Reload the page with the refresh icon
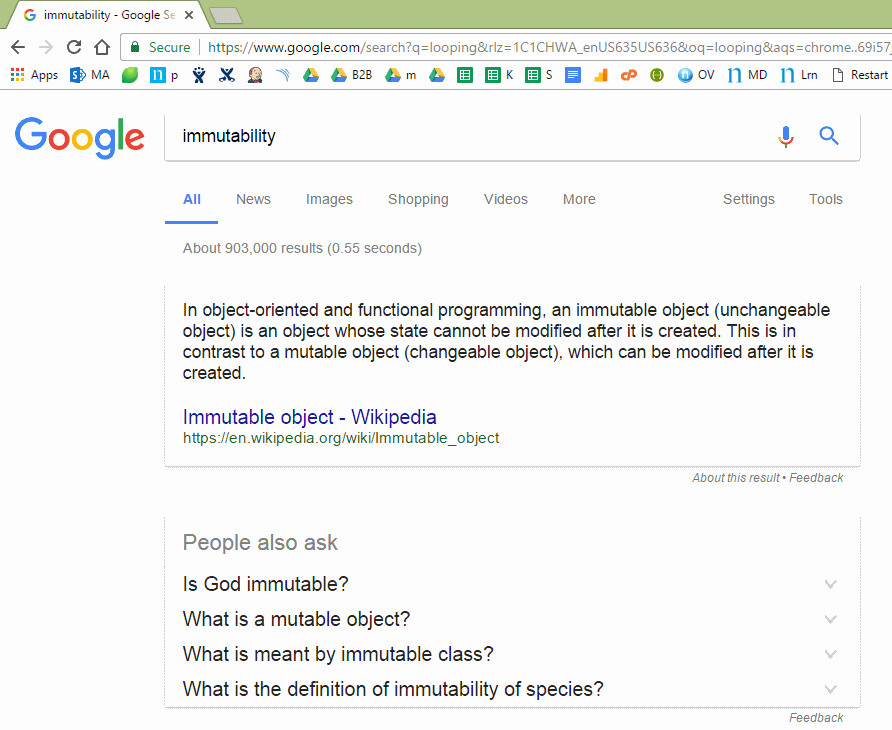892x730 pixels. pos(74,47)
